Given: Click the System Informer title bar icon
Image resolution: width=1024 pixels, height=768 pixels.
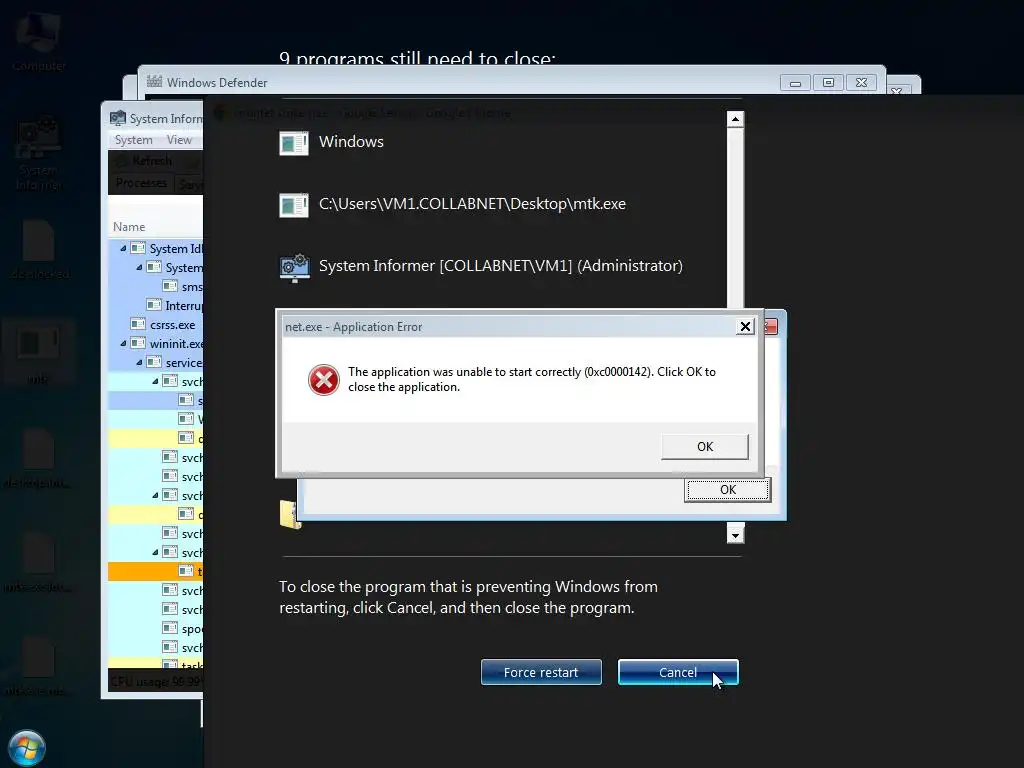Looking at the screenshot, I should (118, 118).
